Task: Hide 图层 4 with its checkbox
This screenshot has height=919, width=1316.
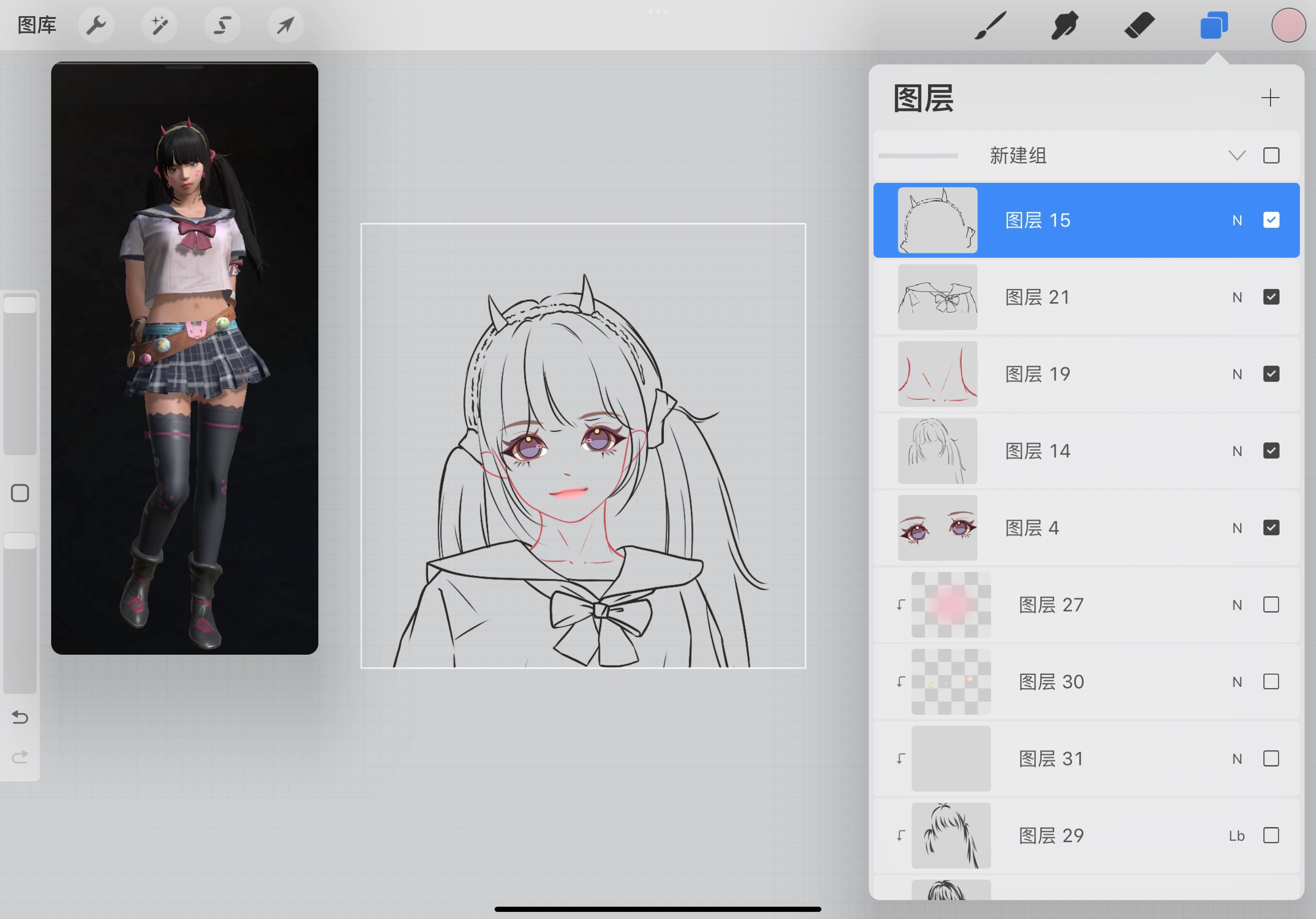Action: tap(1271, 527)
